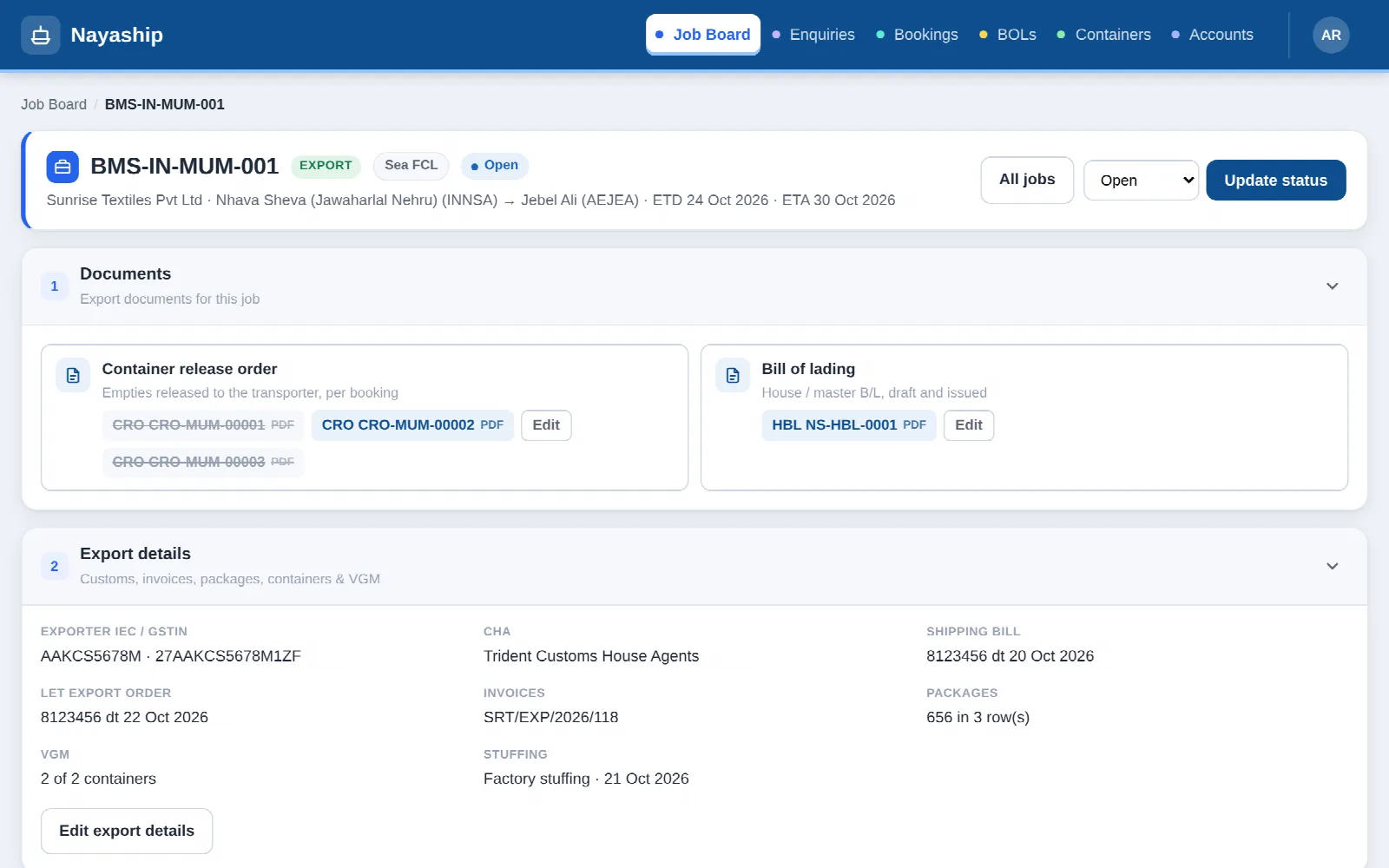The height and width of the screenshot is (868, 1389).
Task: Click the Open status pill
Action: pos(495,165)
